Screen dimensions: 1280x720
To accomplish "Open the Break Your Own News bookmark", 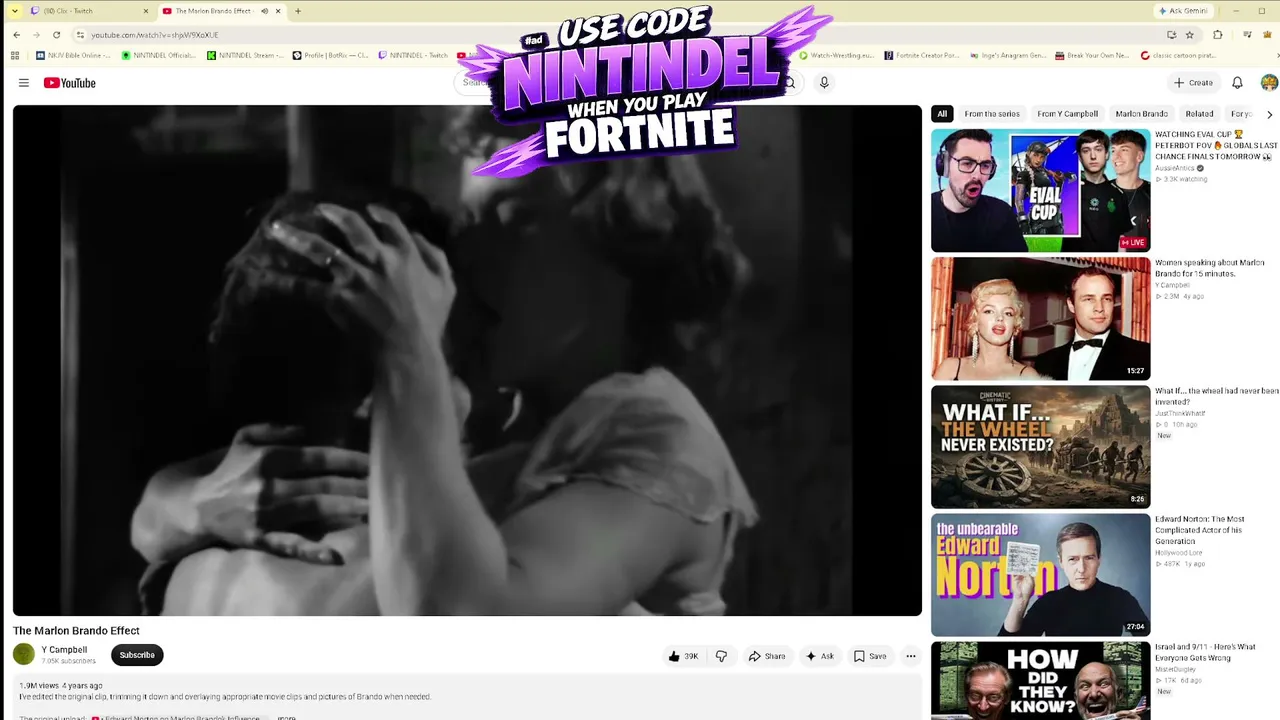I will 1093,55.
